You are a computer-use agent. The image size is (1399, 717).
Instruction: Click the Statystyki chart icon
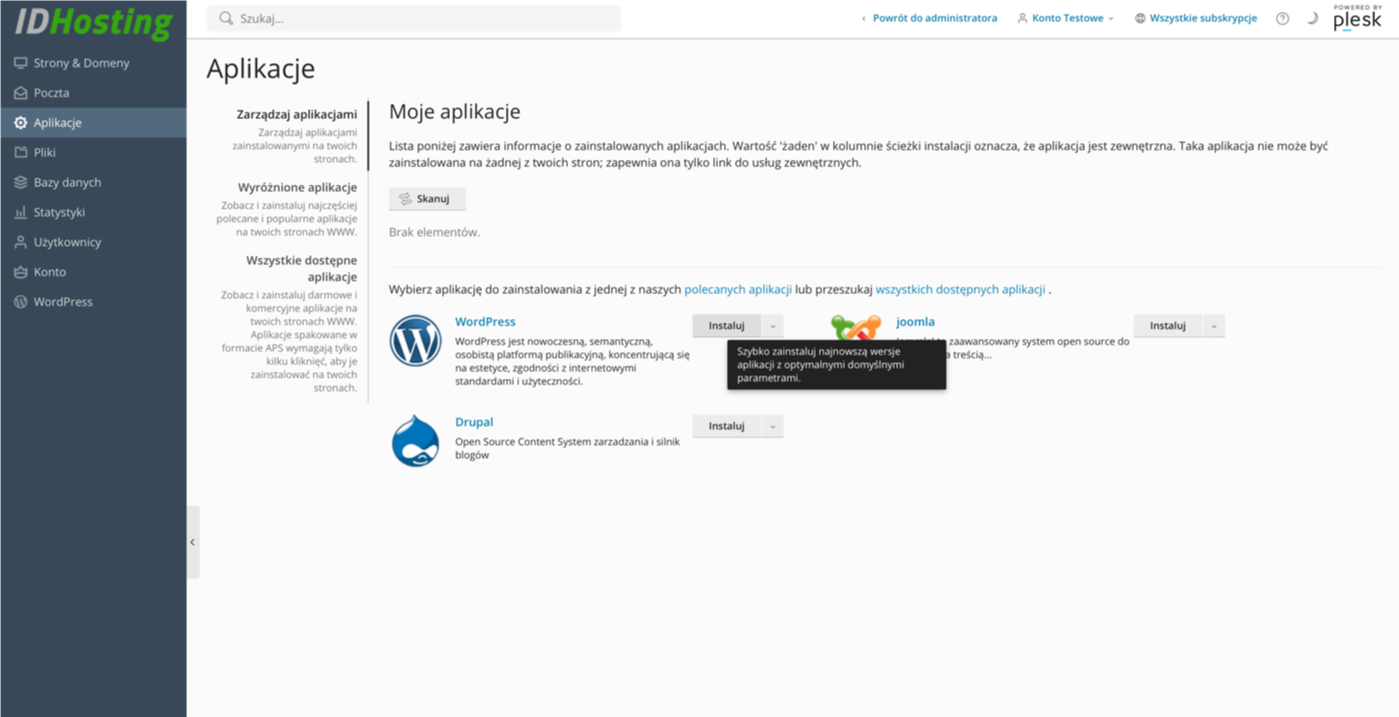pyautogui.click(x=21, y=212)
